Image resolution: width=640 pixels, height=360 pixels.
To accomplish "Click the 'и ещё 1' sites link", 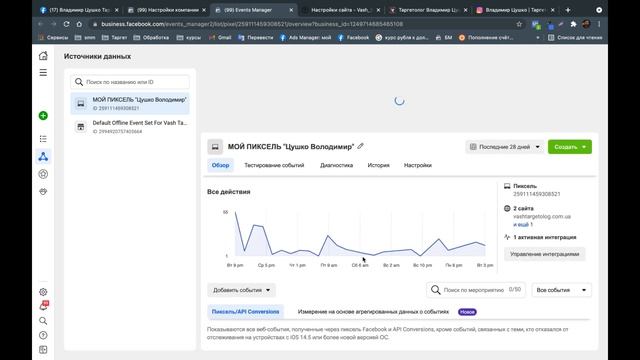I will [x=523, y=224].
